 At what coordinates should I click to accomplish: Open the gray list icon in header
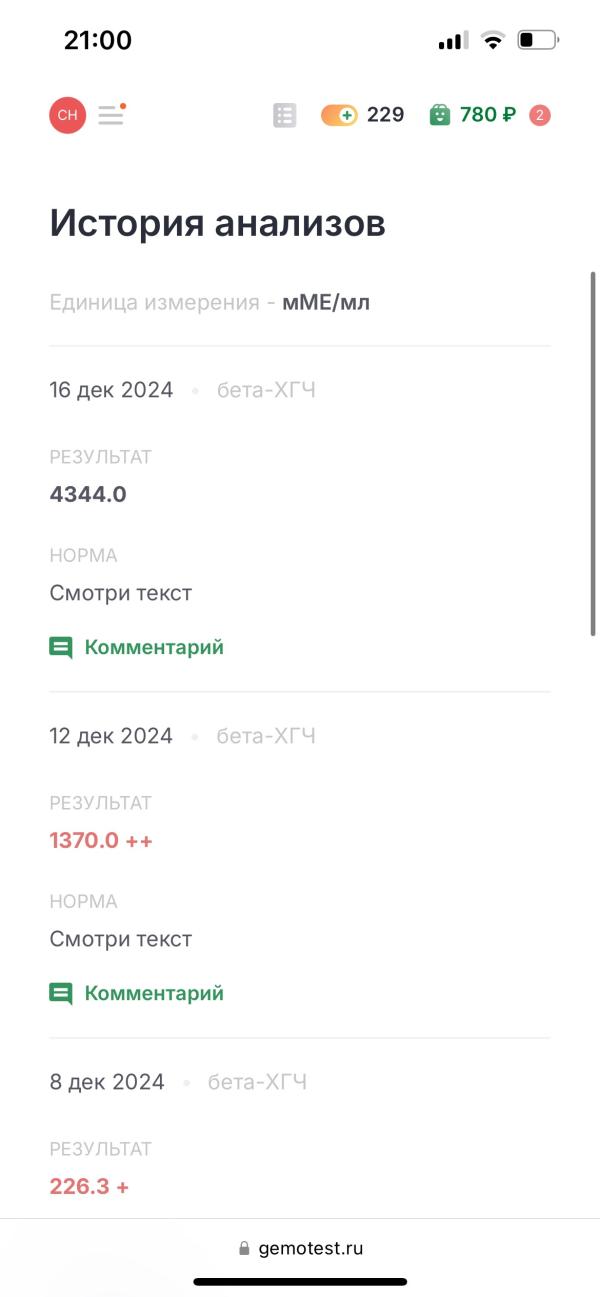(285, 115)
